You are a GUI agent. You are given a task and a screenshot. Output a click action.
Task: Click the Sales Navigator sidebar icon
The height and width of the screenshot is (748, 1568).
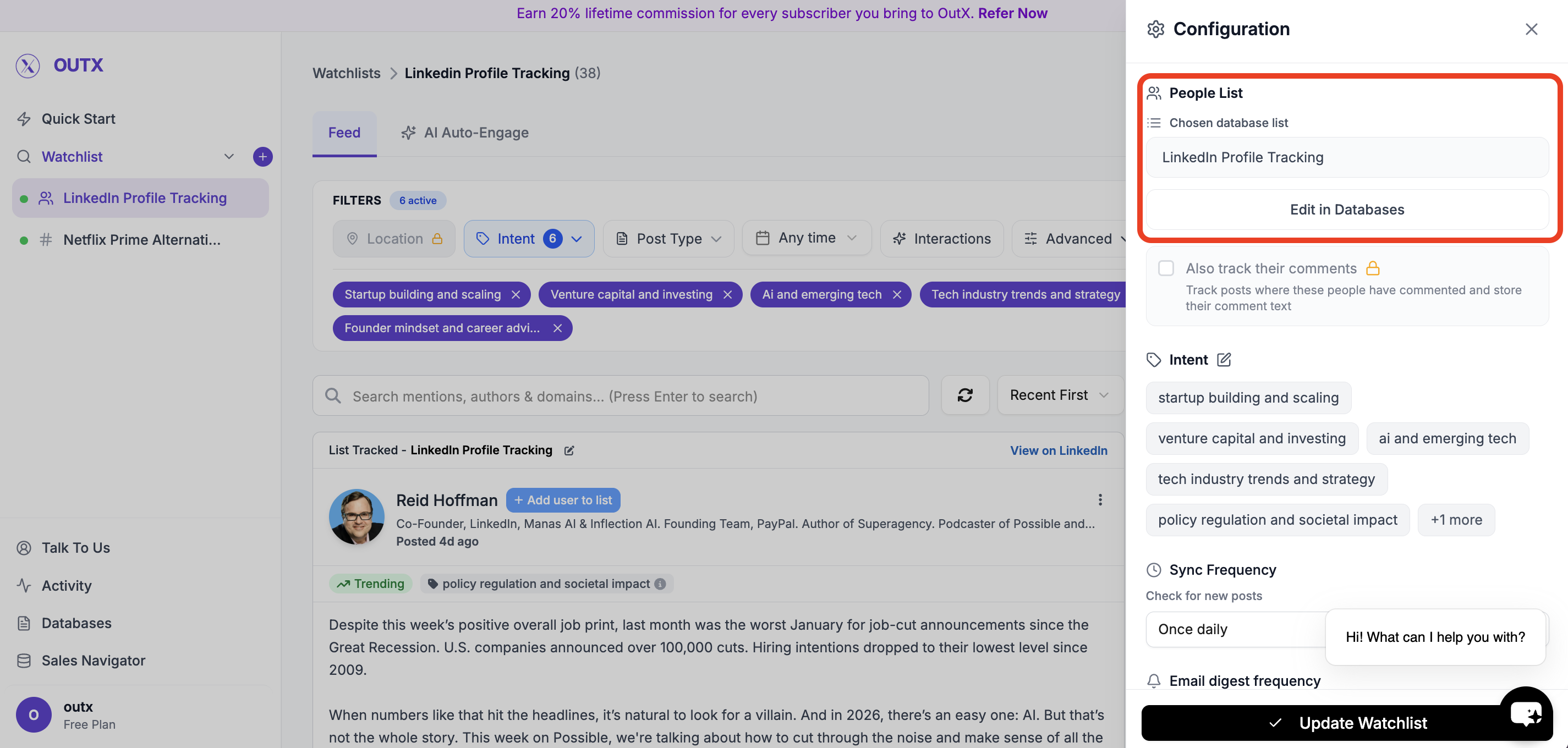pyautogui.click(x=24, y=661)
